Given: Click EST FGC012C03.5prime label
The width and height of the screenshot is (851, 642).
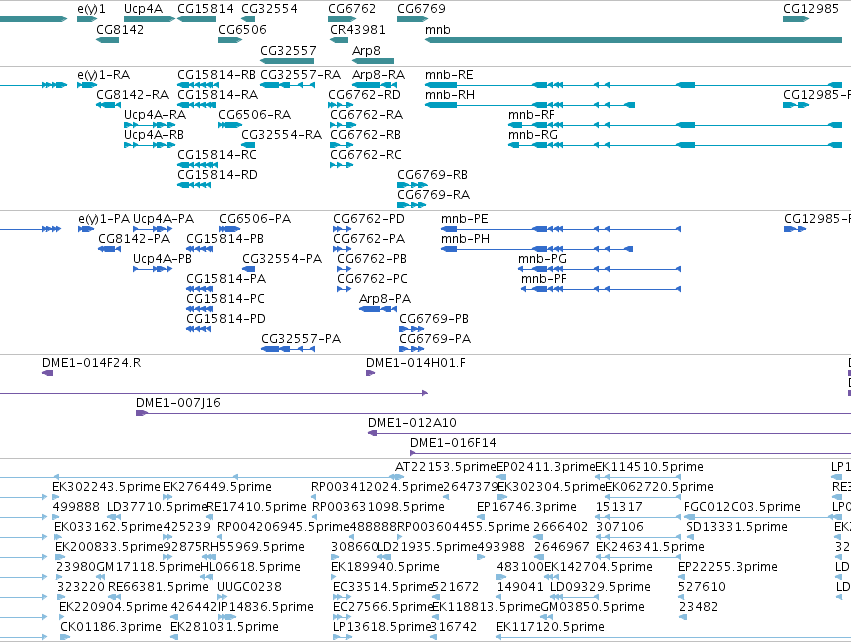Looking at the screenshot, I should pos(742,507).
